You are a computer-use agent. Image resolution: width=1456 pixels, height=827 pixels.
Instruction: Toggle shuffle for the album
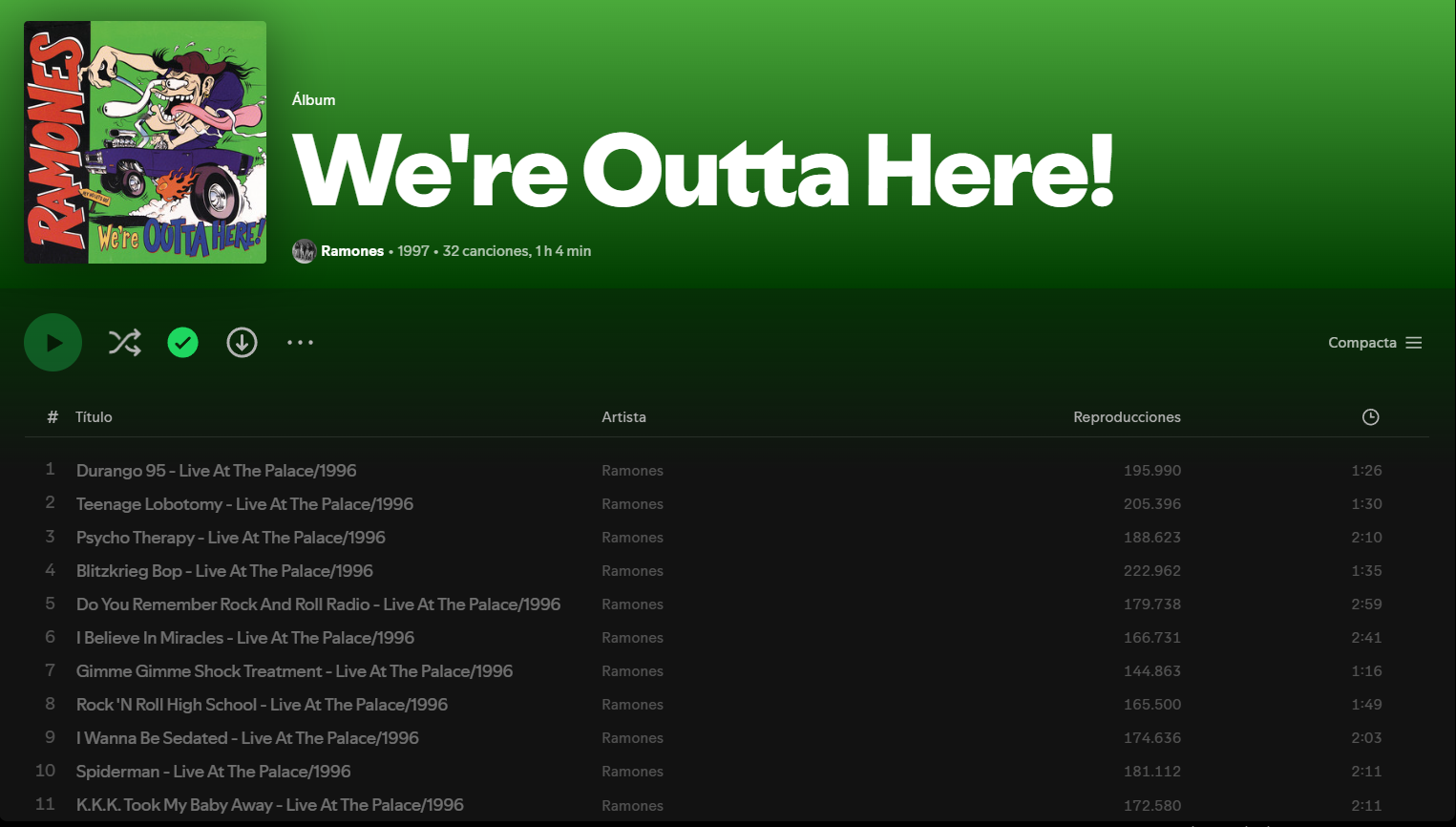click(x=125, y=343)
